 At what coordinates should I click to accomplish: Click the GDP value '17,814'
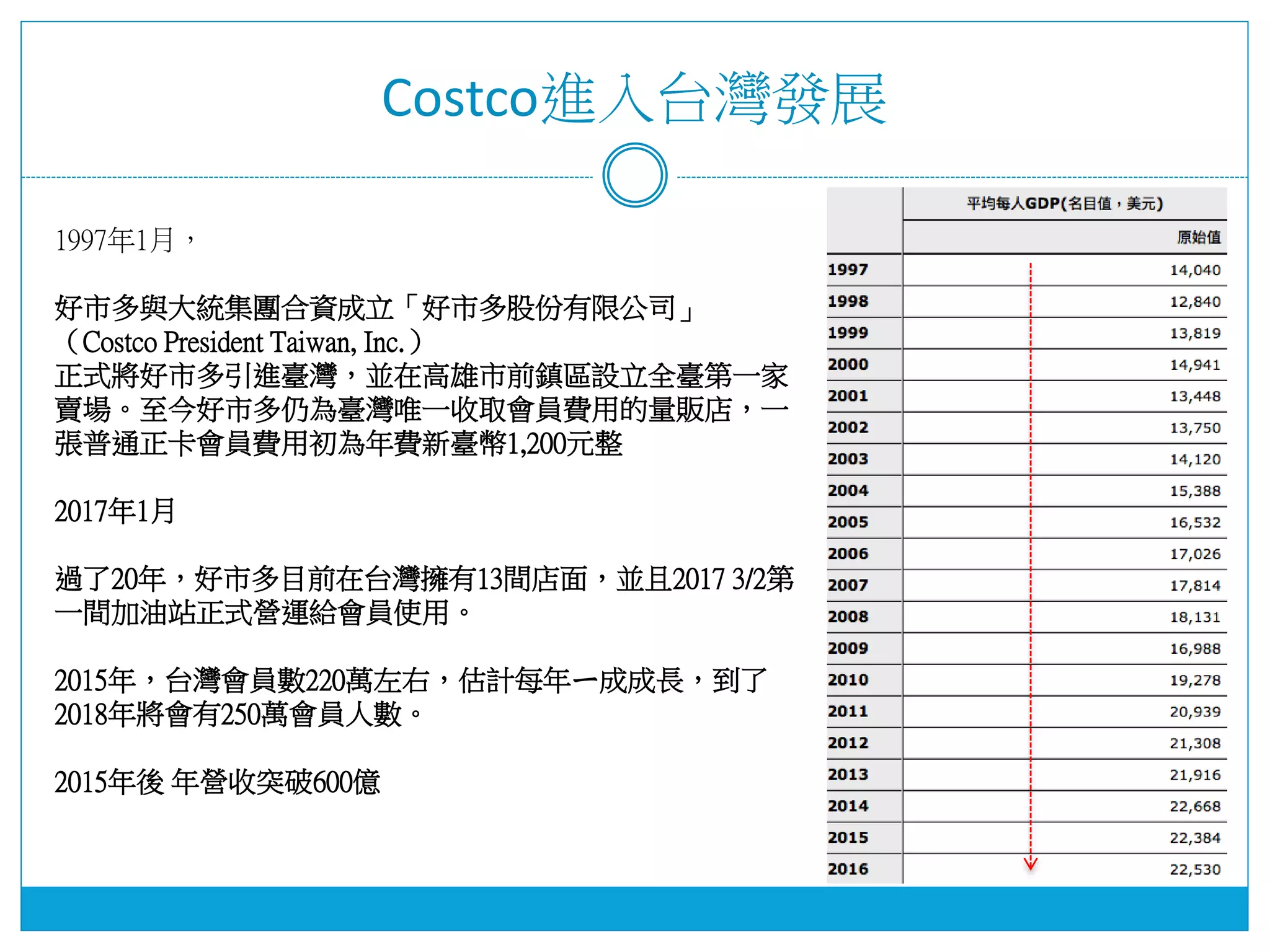(x=1195, y=585)
